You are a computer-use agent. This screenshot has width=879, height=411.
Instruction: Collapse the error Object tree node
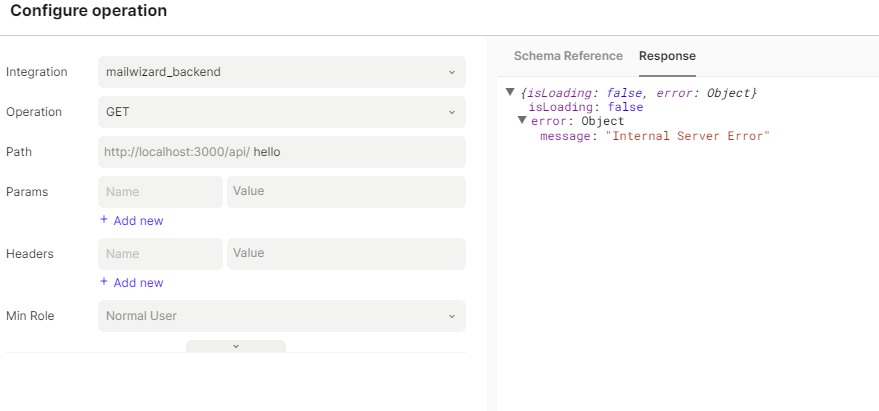pos(522,121)
